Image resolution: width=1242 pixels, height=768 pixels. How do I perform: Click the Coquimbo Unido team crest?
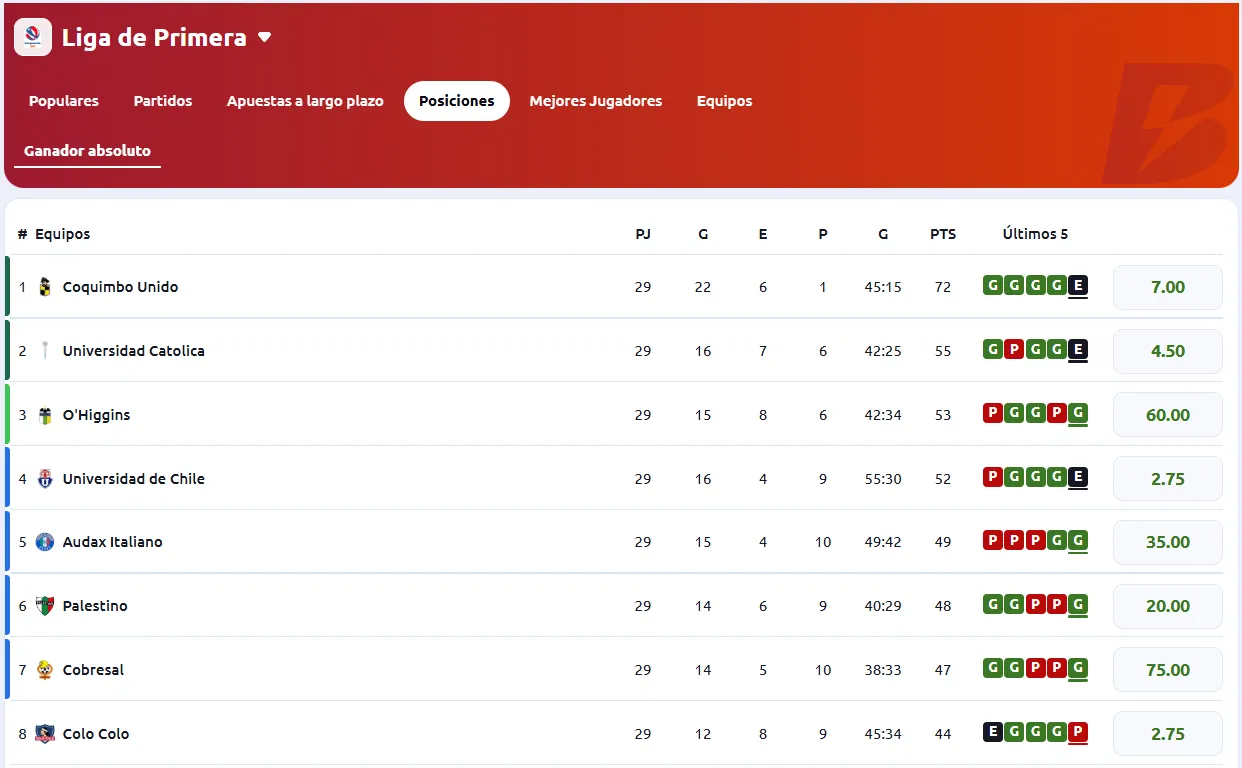45,287
